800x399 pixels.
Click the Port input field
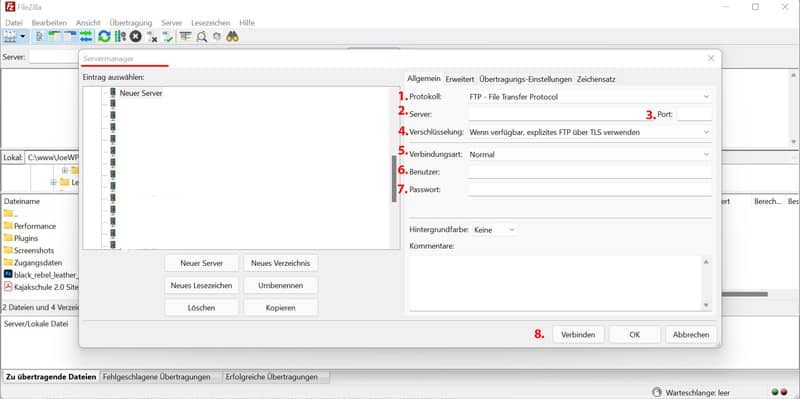(x=694, y=114)
